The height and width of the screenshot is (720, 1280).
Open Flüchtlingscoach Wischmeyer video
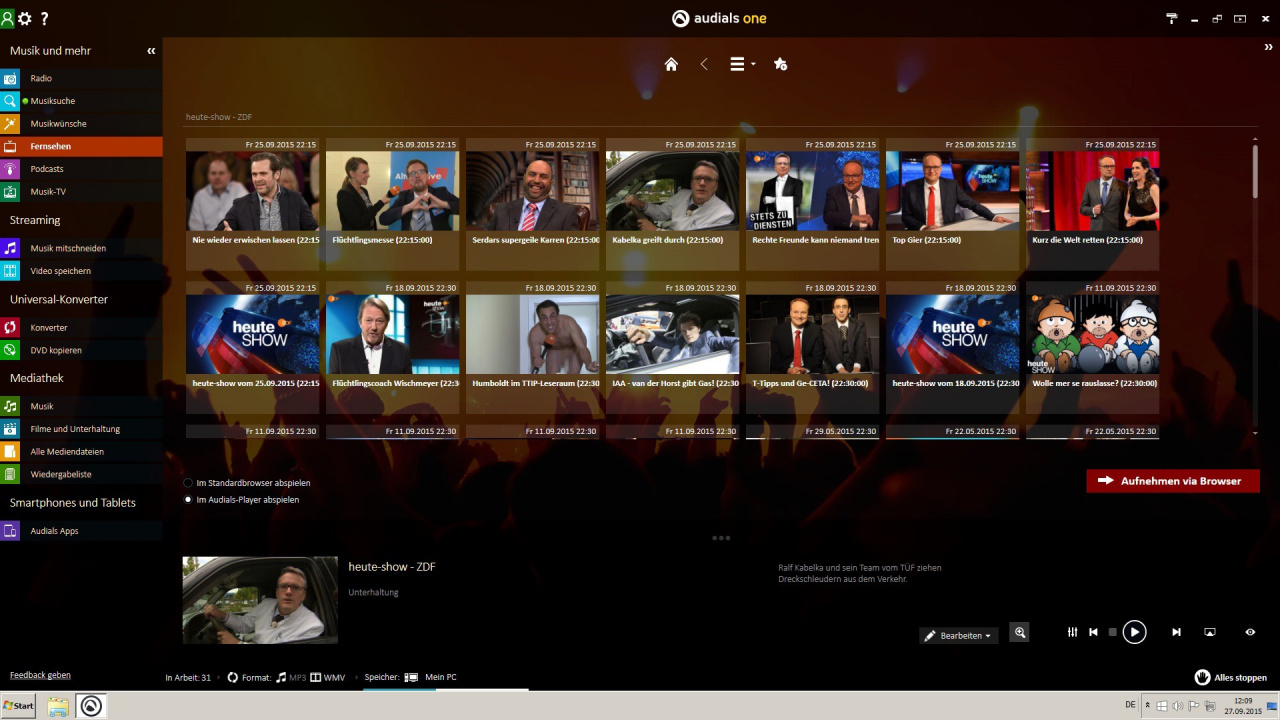[393, 334]
